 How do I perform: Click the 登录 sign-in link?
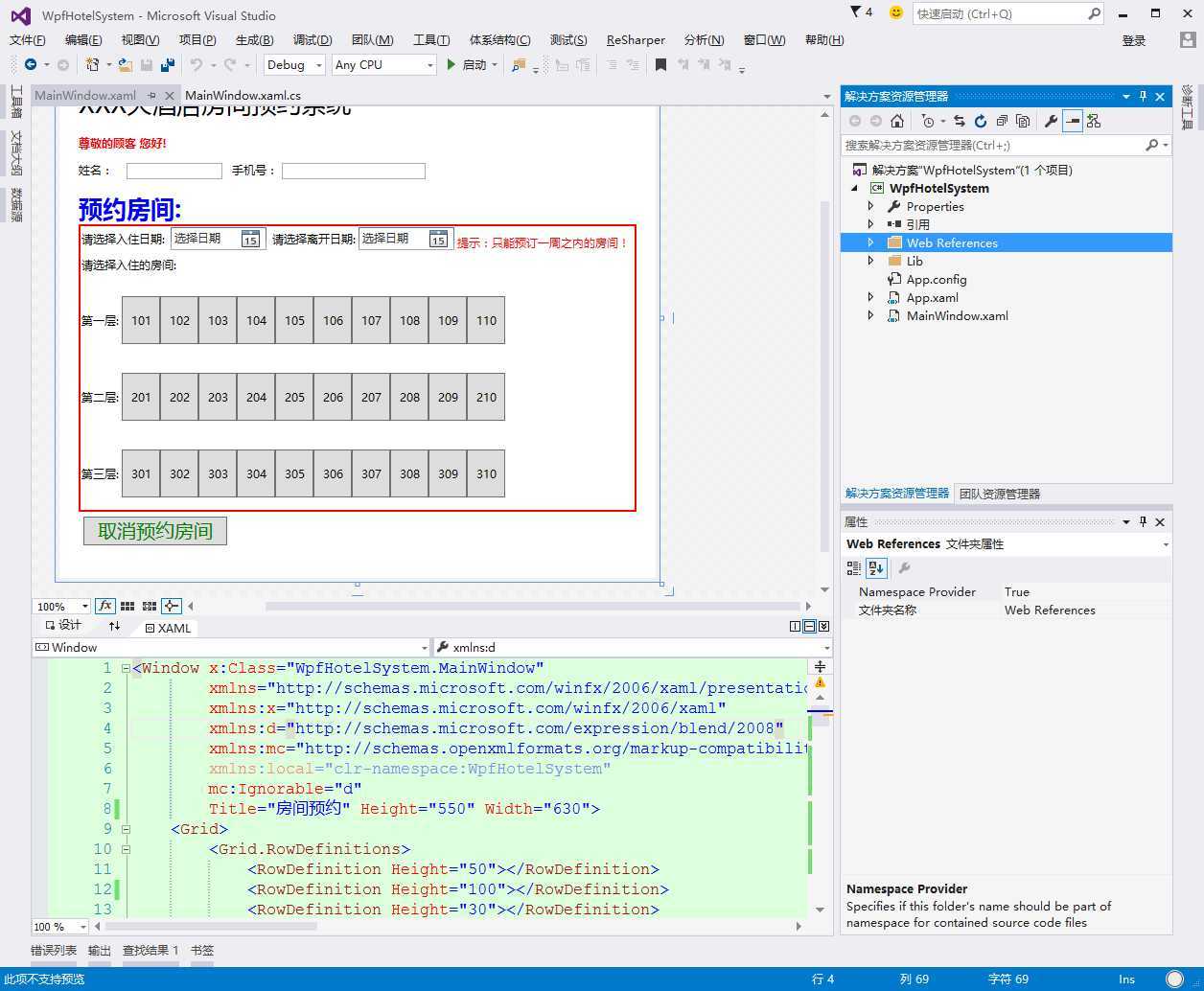coord(1134,40)
